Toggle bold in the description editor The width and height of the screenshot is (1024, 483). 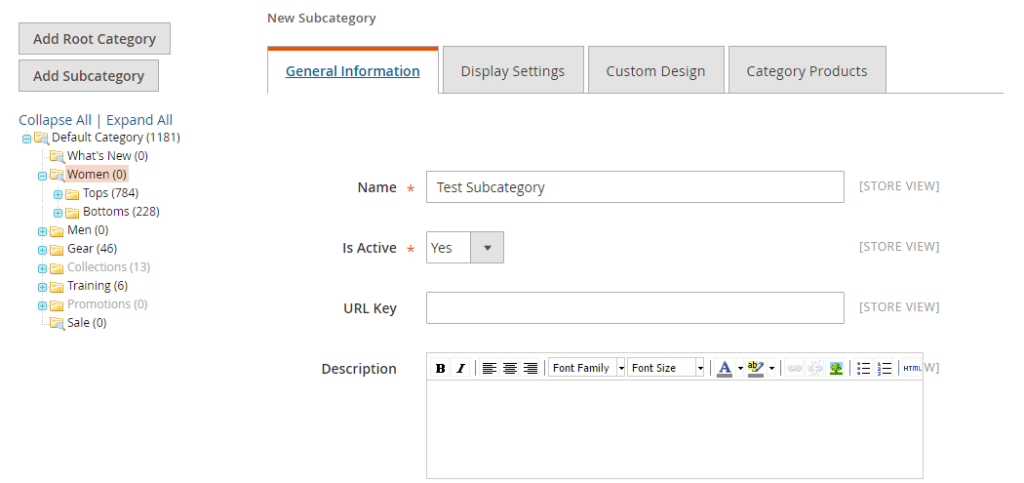pos(440,368)
